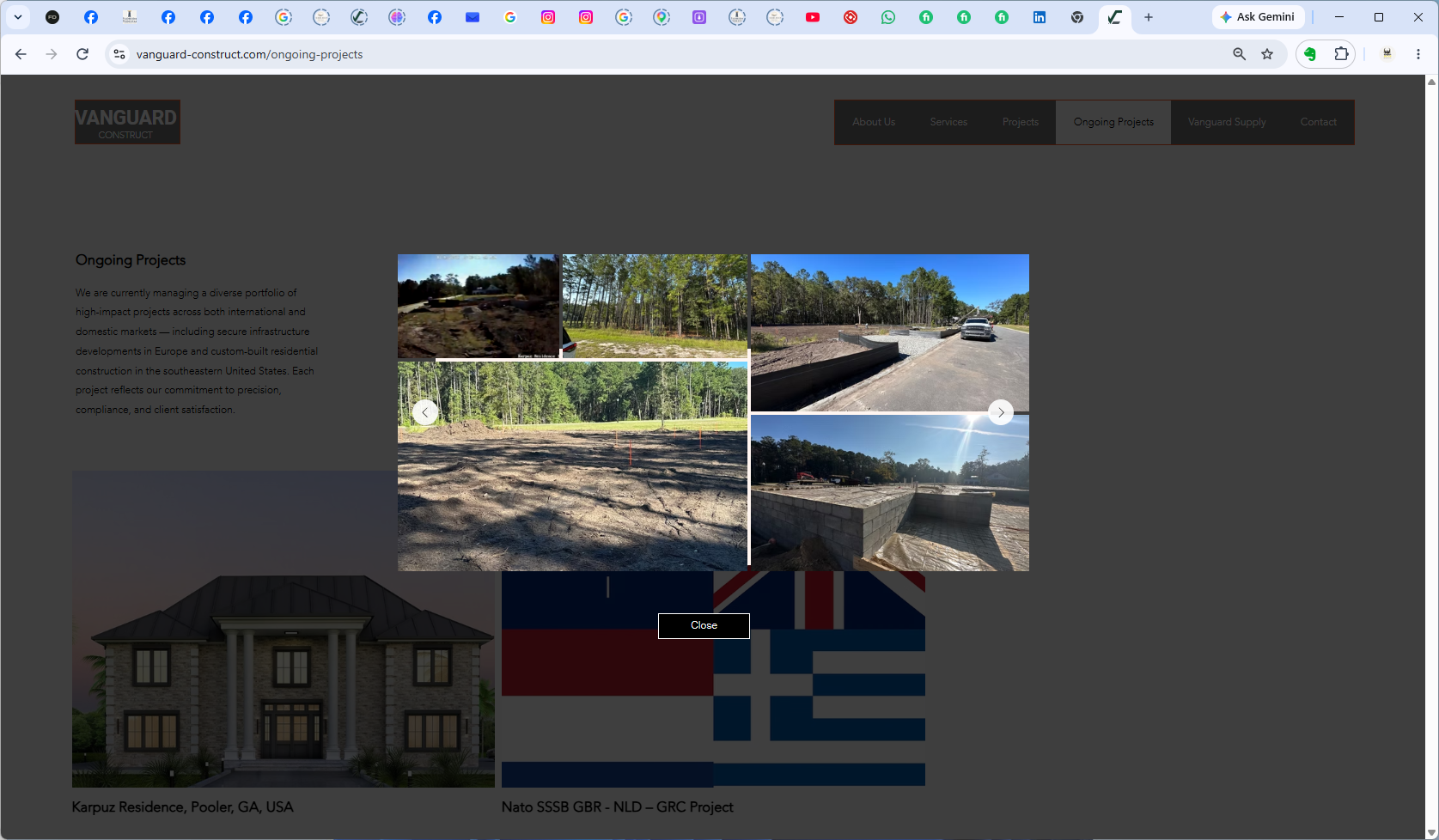Switch to the YouTube tab
This screenshot has width=1439, height=840.
tap(813, 17)
